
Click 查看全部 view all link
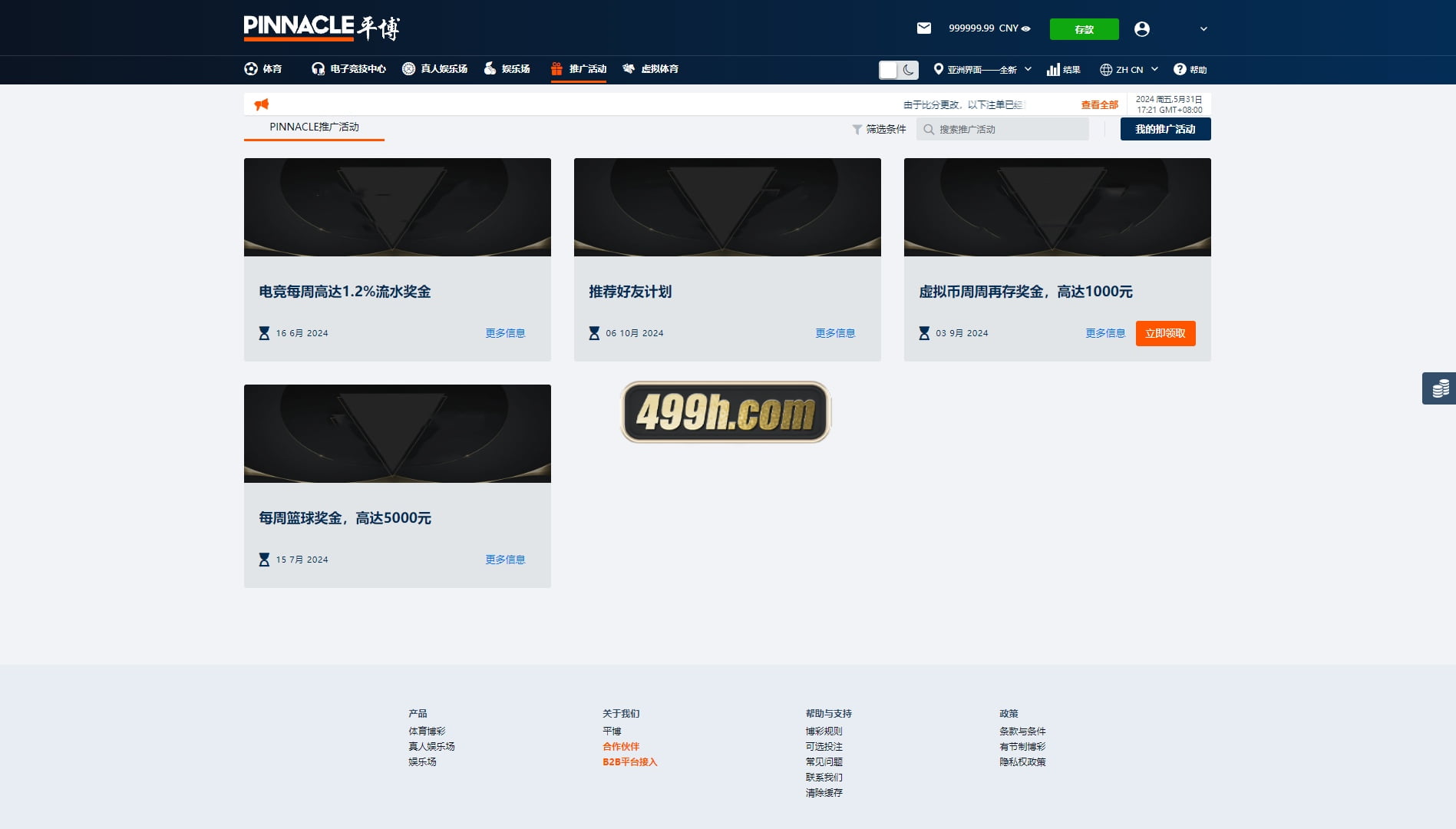click(1099, 105)
